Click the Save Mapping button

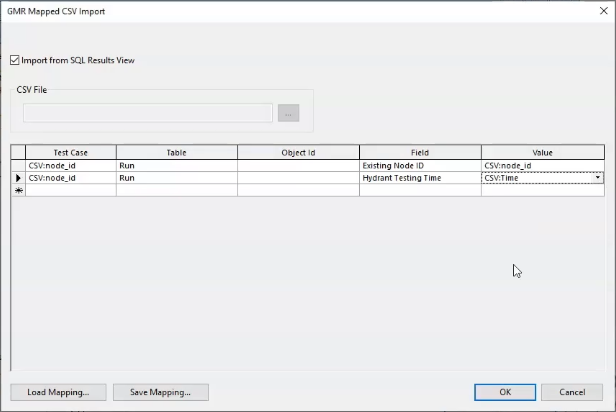click(x=161, y=392)
